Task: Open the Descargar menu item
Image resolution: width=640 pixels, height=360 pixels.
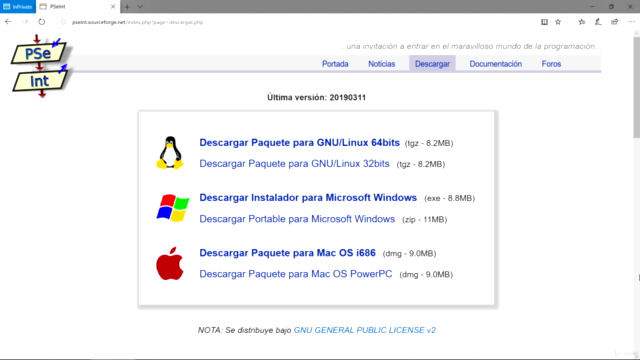Action: coord(432,64)
